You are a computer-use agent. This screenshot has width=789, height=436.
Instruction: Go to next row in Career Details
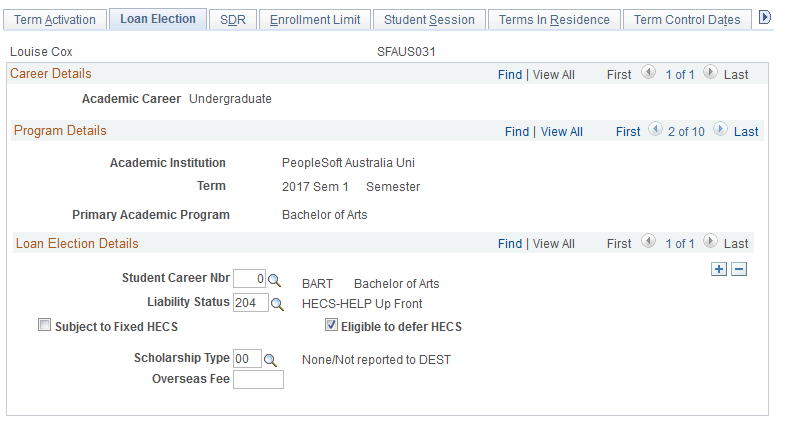point(709,73)
